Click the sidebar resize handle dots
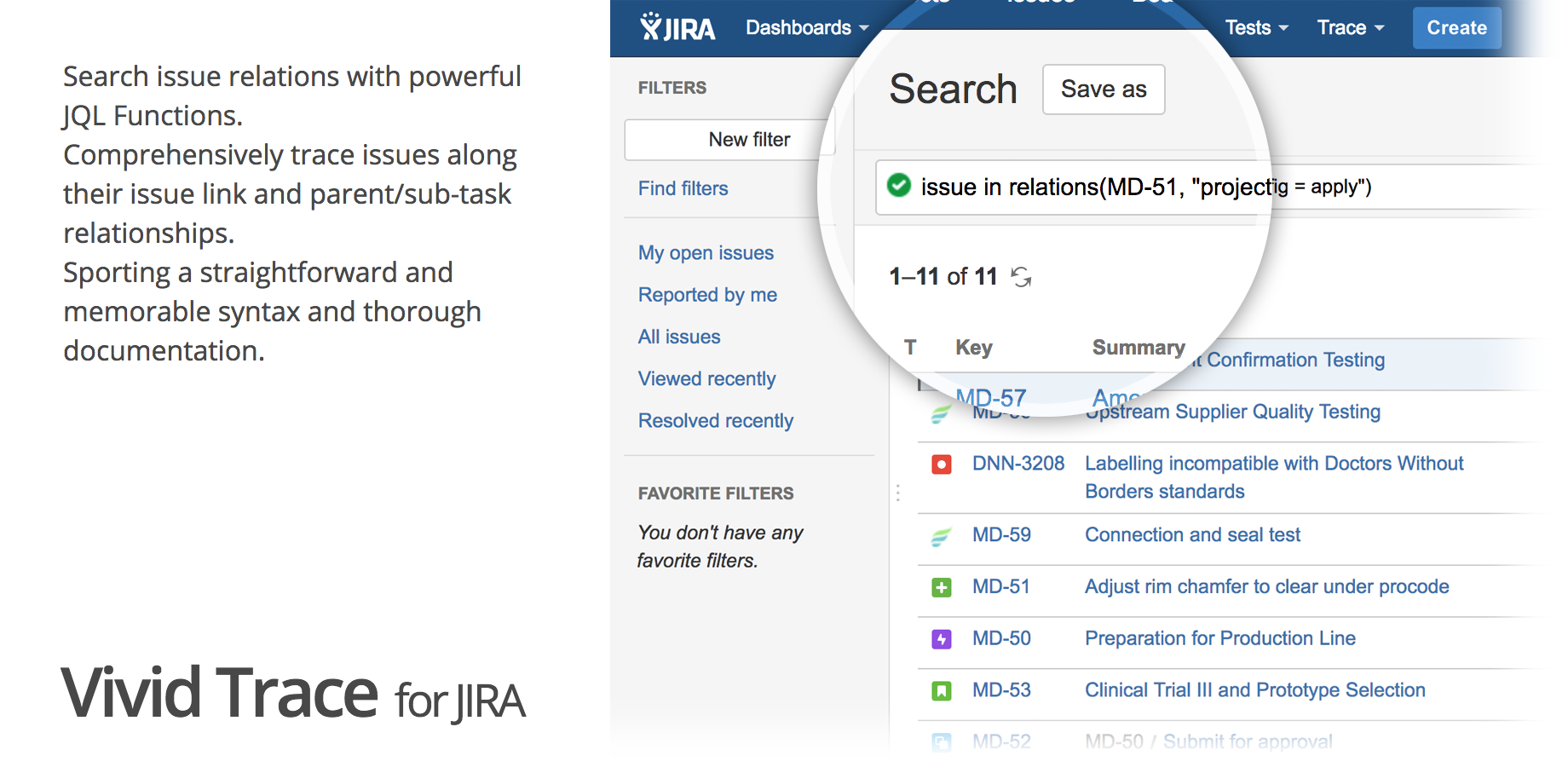1568x767 pixels. 897,493
